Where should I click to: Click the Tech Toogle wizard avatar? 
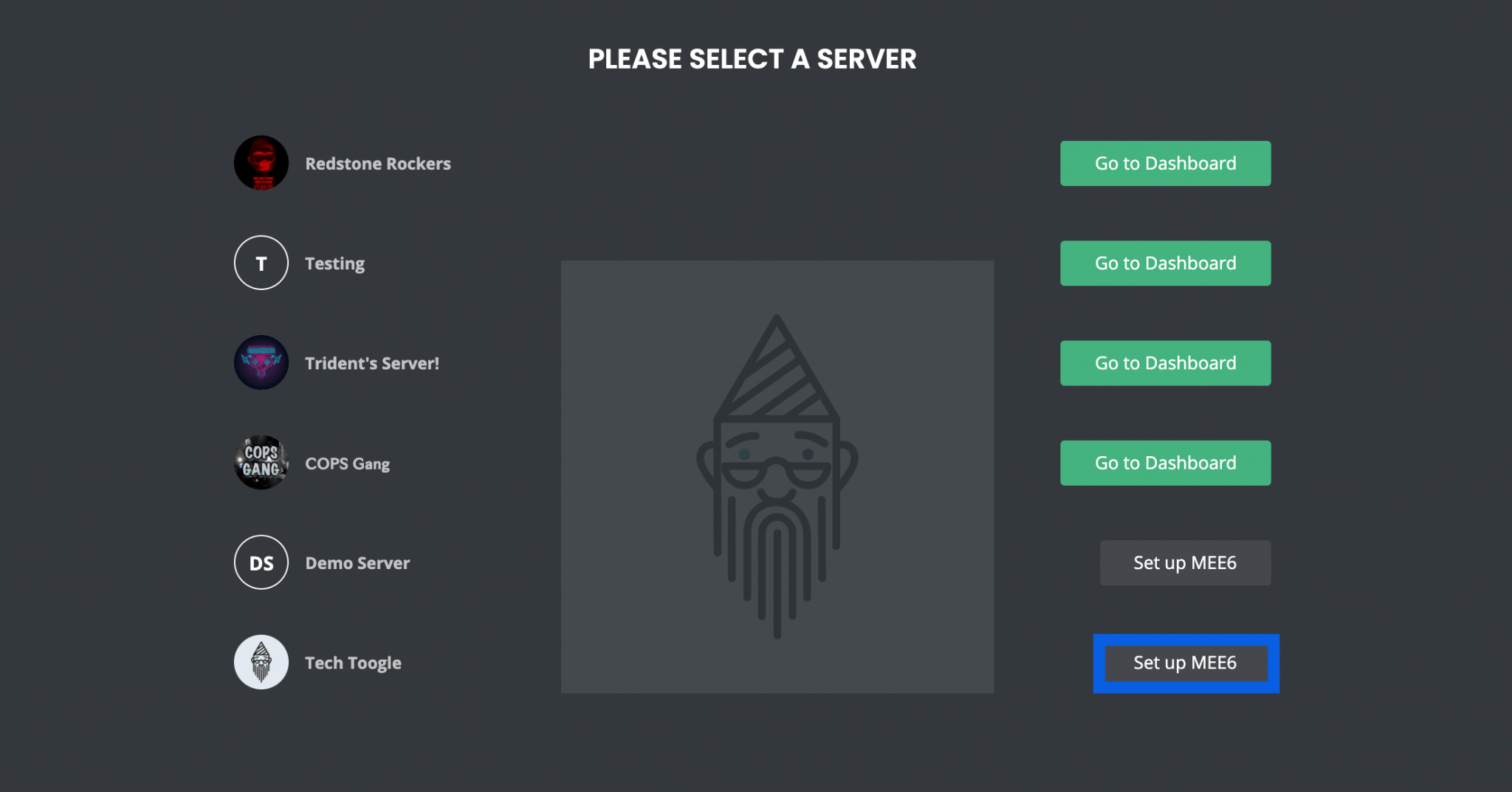coord(261,662)
